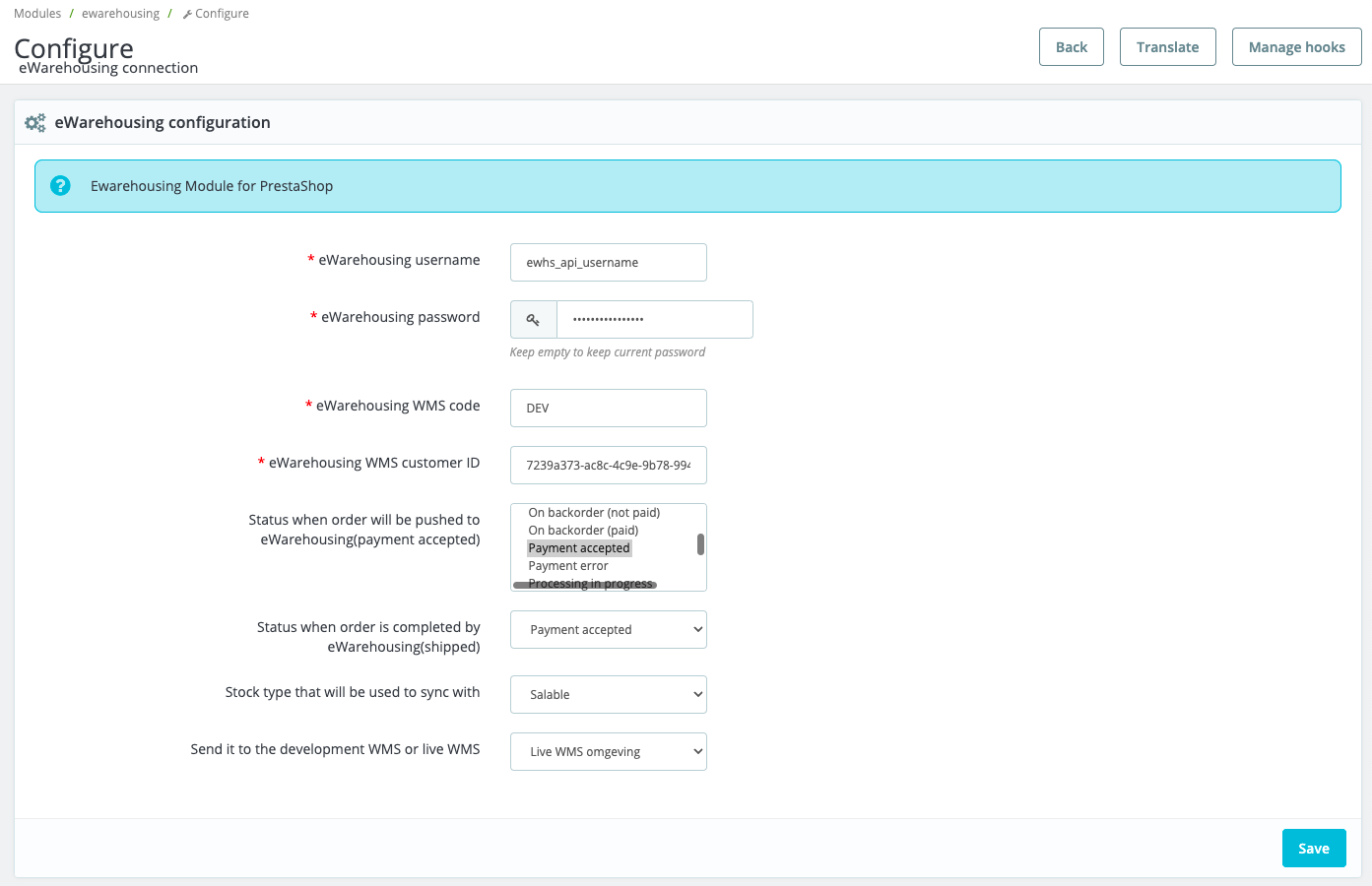Open the ewarehousing breadcrumb link
The image size is (1372, 886).
click(120, 13)
